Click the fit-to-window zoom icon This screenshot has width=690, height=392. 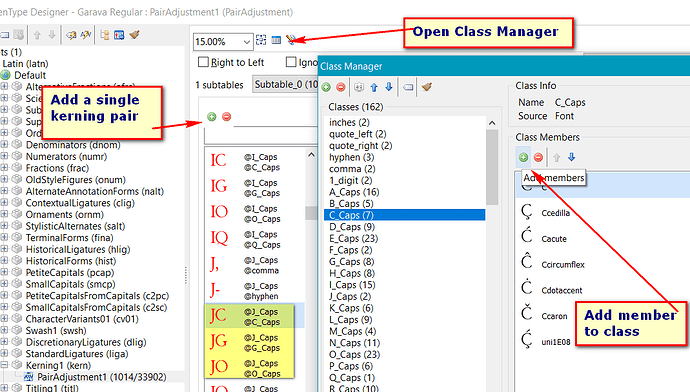(261, 40)
